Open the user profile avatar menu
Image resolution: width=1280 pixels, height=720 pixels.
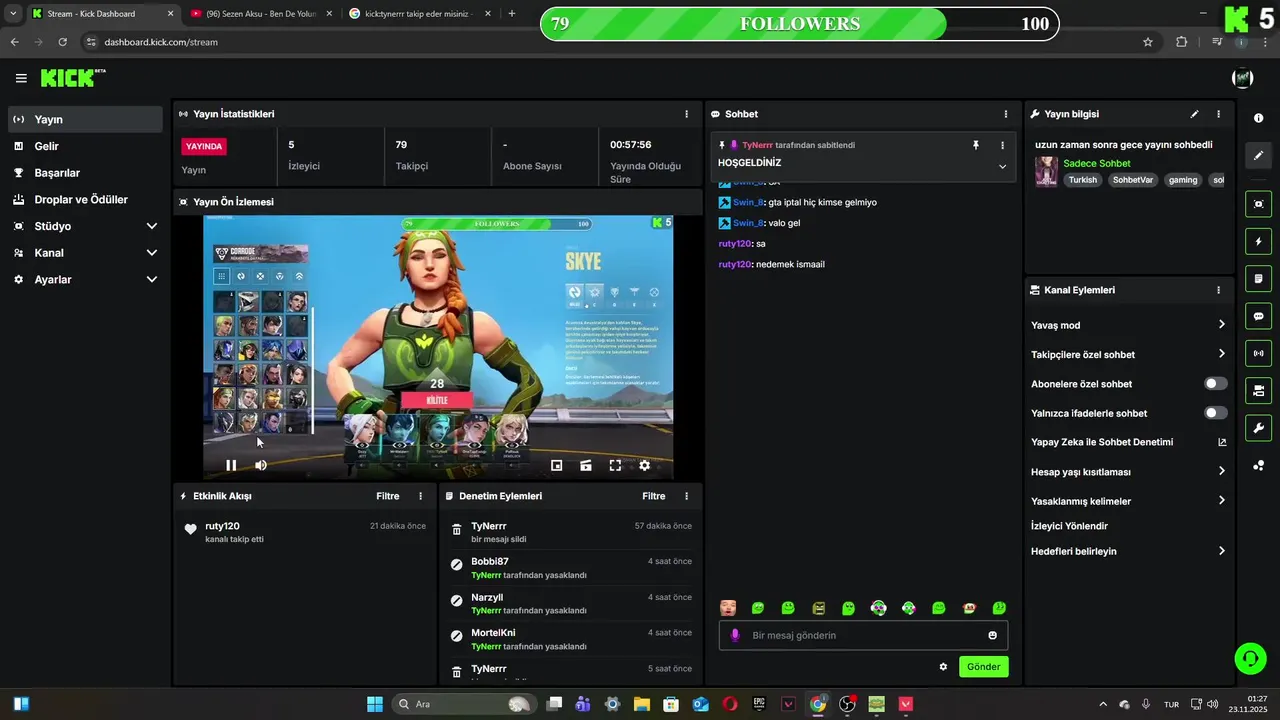(1242, 78)
